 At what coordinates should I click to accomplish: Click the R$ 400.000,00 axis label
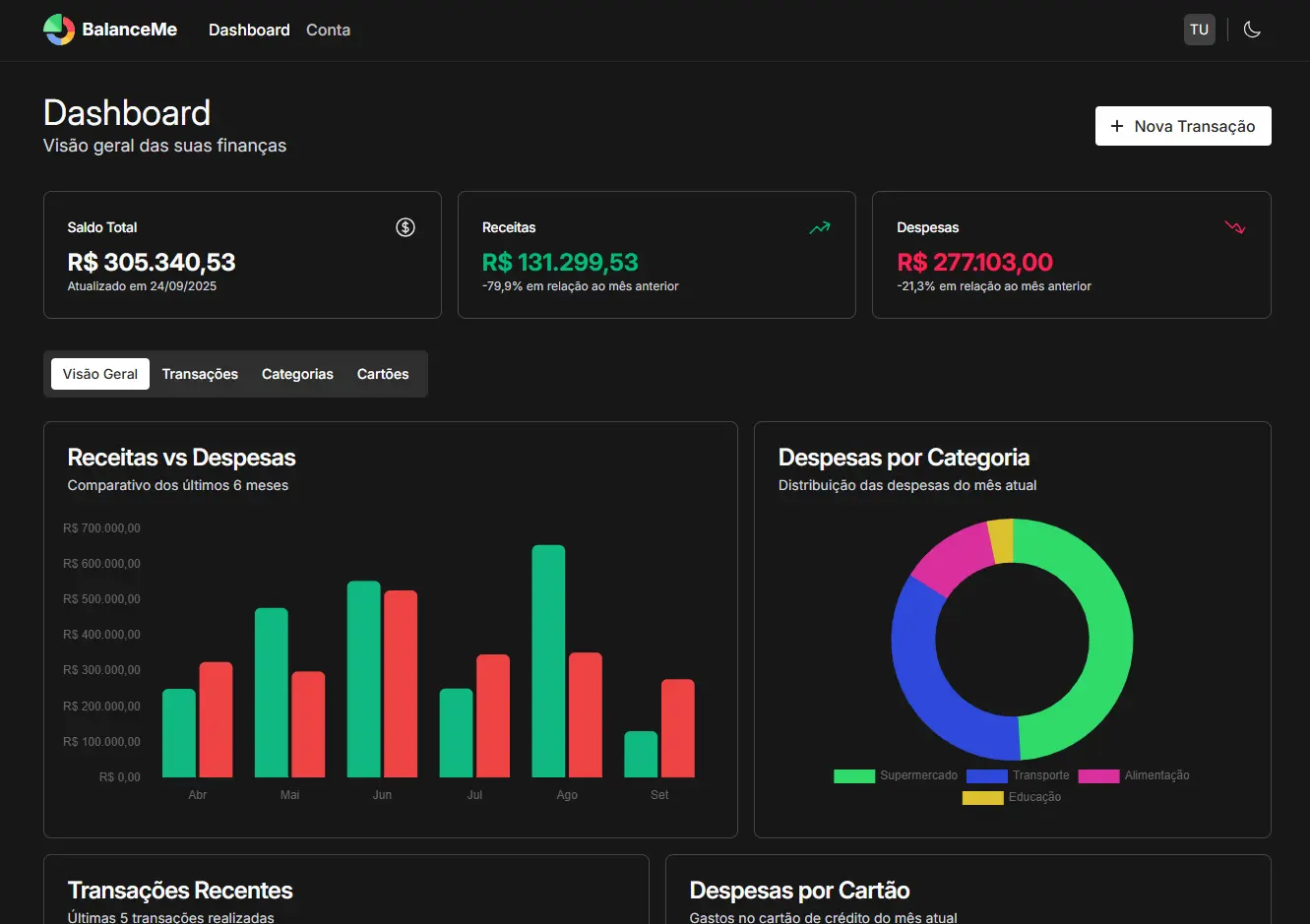tap(101, 635)
